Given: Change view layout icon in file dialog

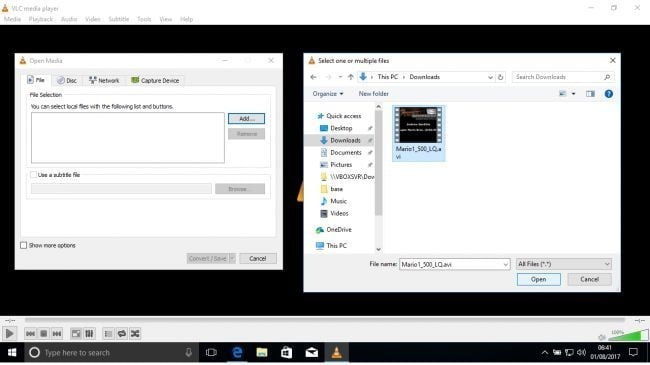Looking at the screenshot, I should coord(563,94).
